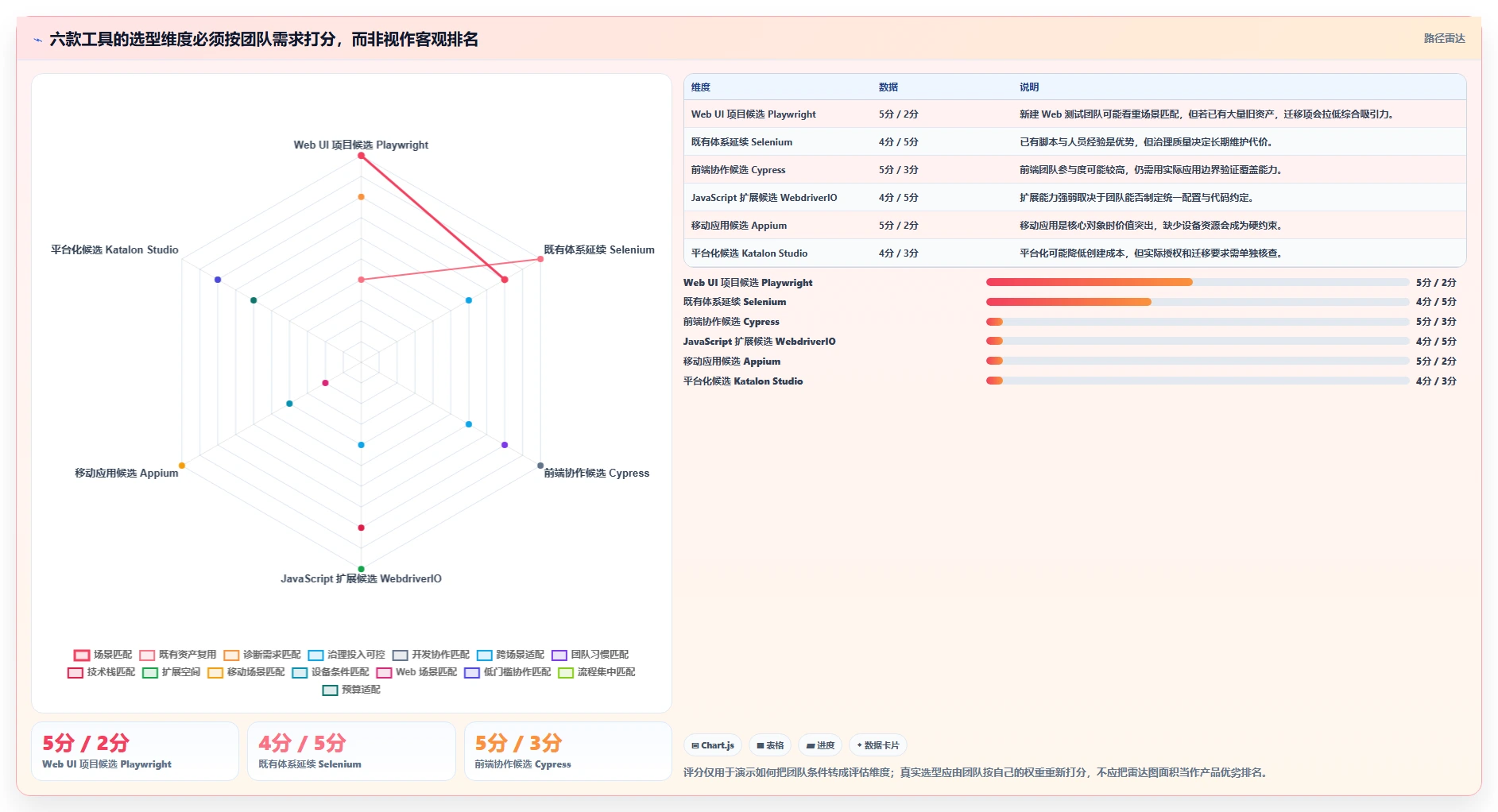Click the page title 六款工具的选型维度

click(x=264, y=40)
